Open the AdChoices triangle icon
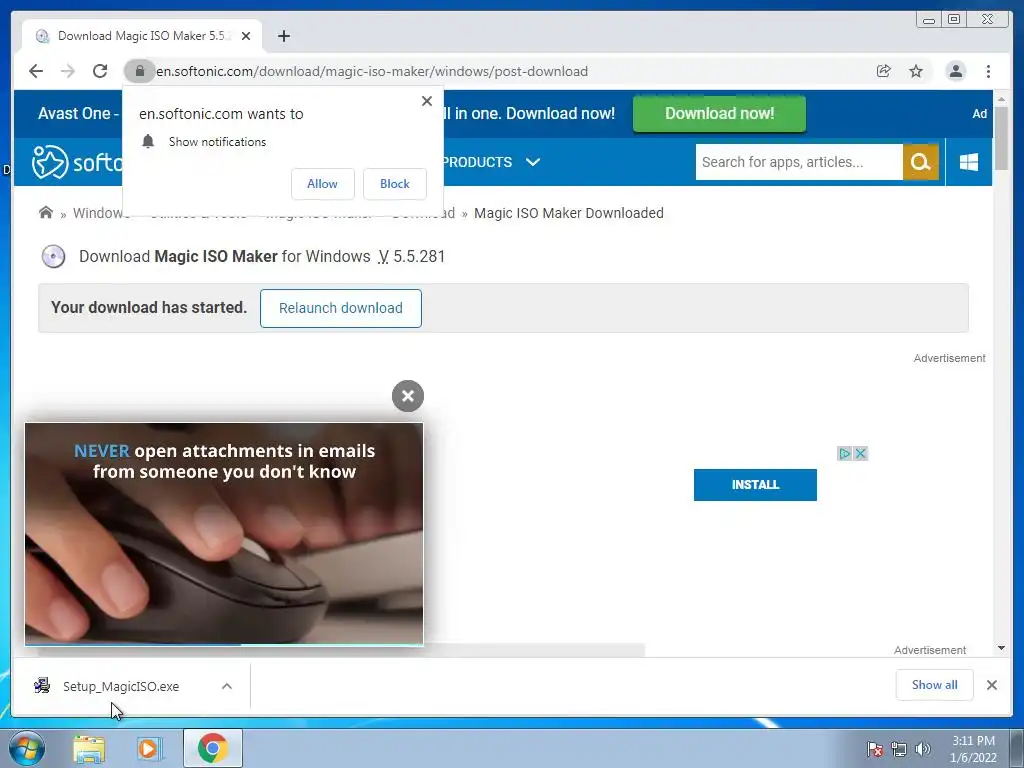This screenshot has height=768, width=1024. pos(845,453)
